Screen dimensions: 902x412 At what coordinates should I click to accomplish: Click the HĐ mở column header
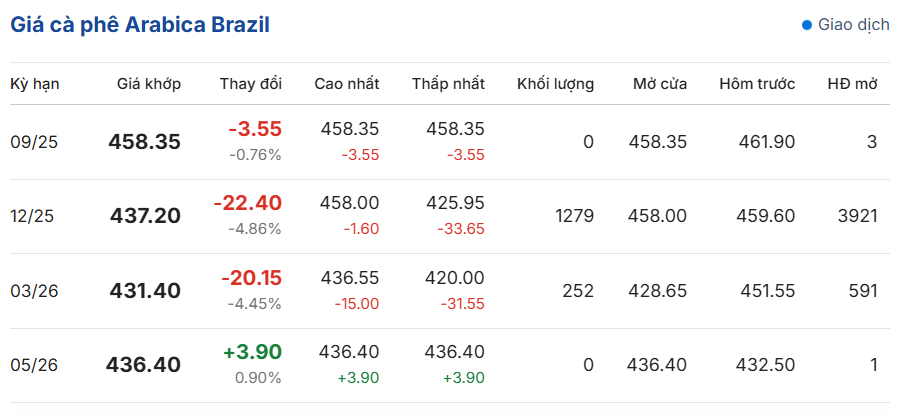pos(852,84)
